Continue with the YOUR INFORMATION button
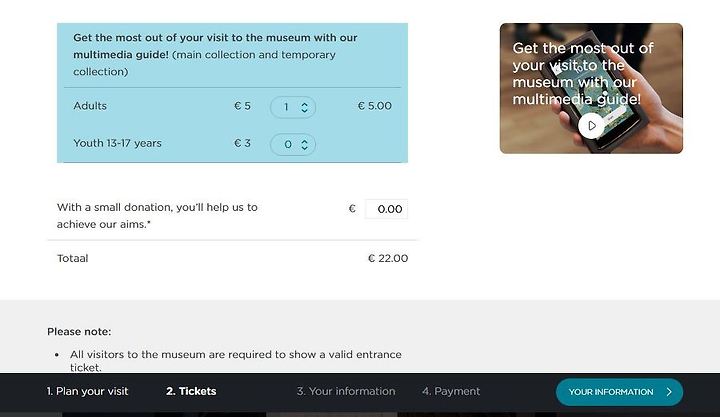This screenshot has height=417, width=720. pyautogui.click(x=619, y=392)
